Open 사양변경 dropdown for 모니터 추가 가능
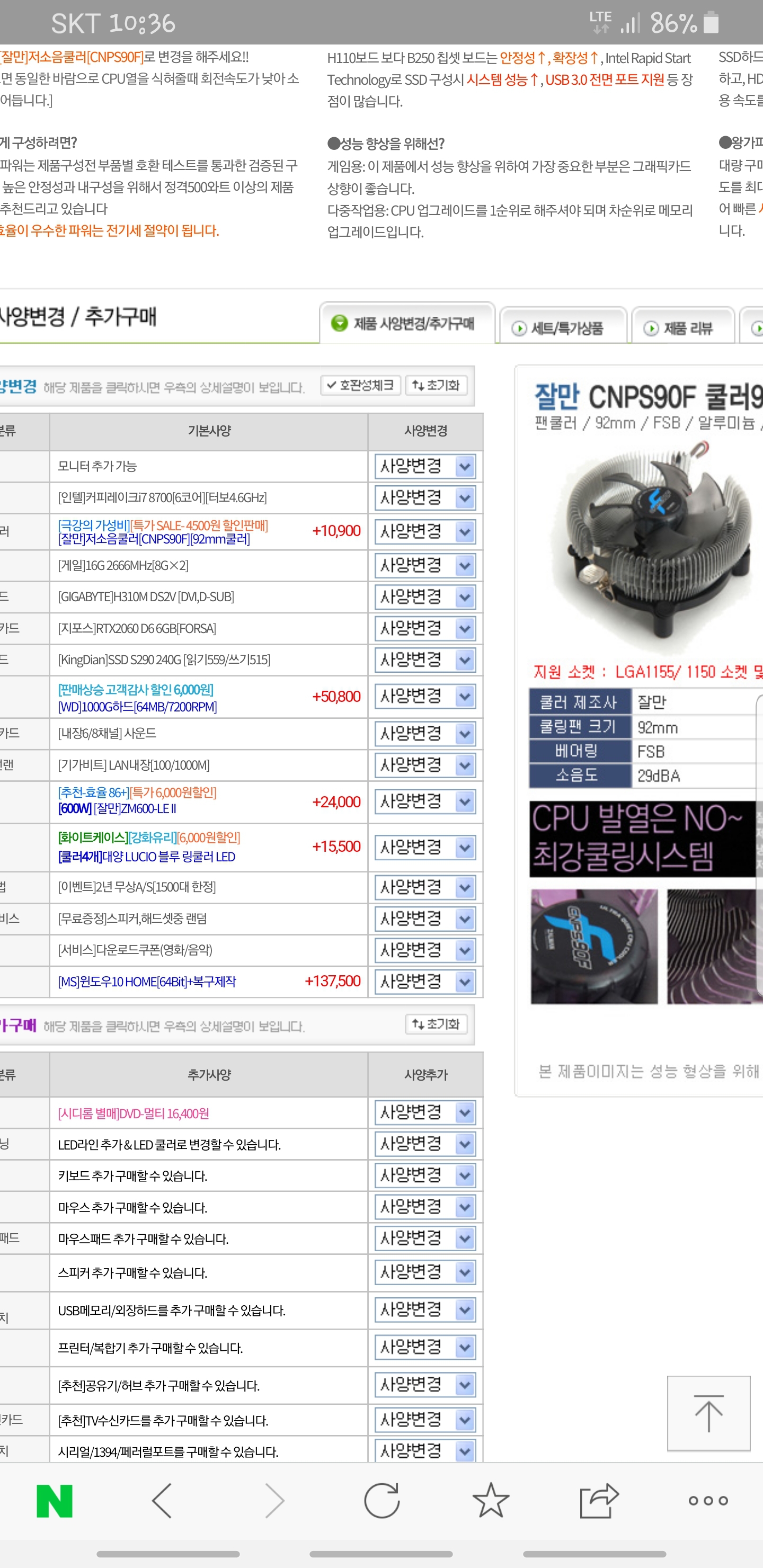Screen dimensions: 763x1568 (425, 467)
